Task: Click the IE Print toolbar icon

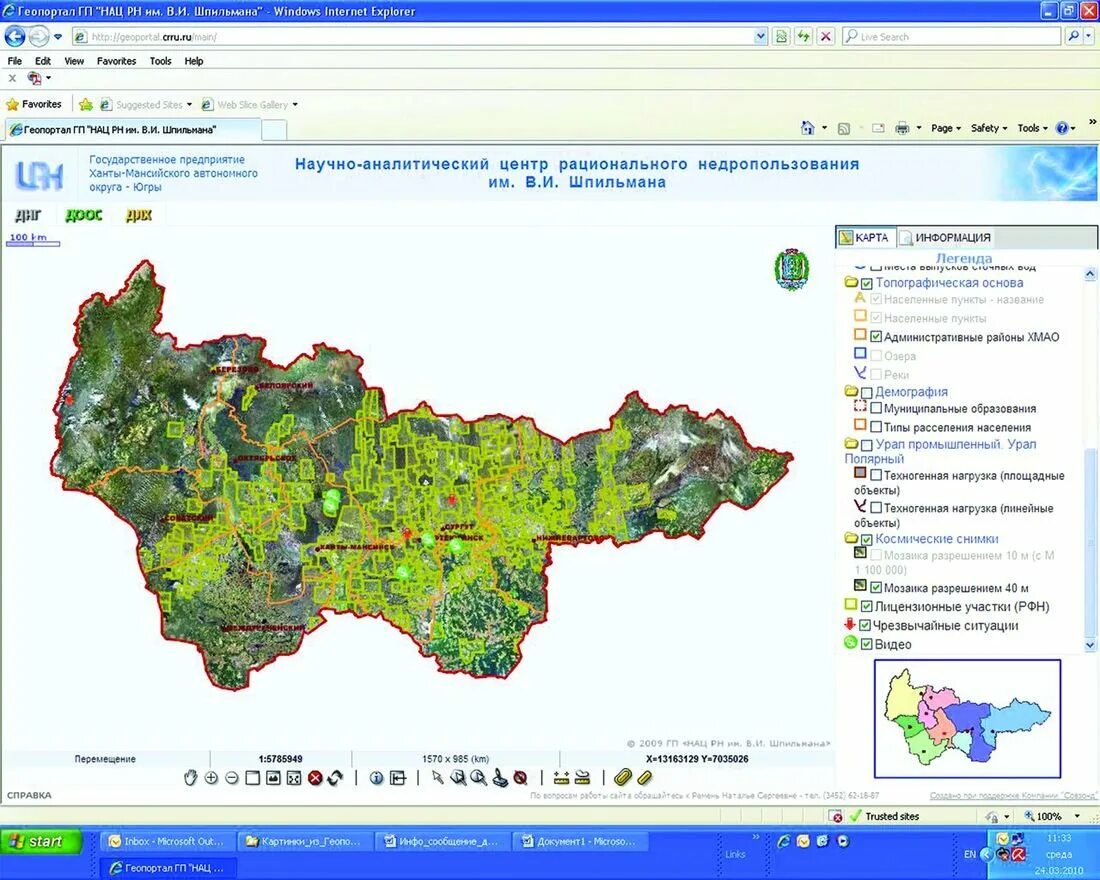Action: point(902,128)
